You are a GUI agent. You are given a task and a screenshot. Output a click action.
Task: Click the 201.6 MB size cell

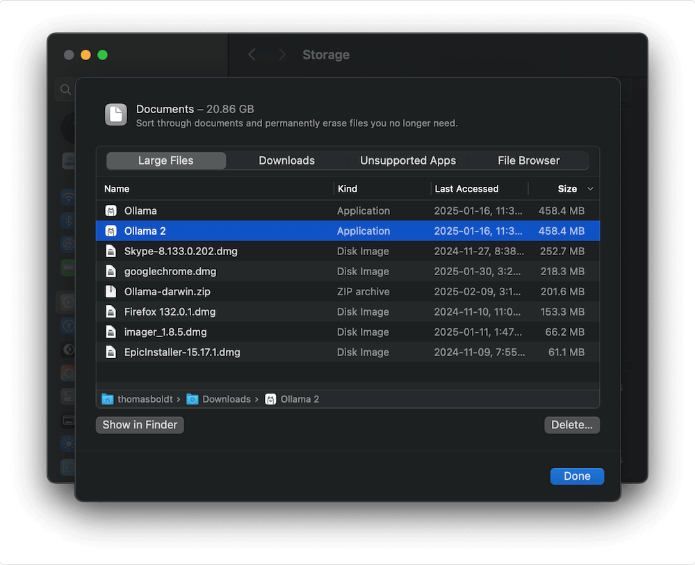(x=562, y=292)
